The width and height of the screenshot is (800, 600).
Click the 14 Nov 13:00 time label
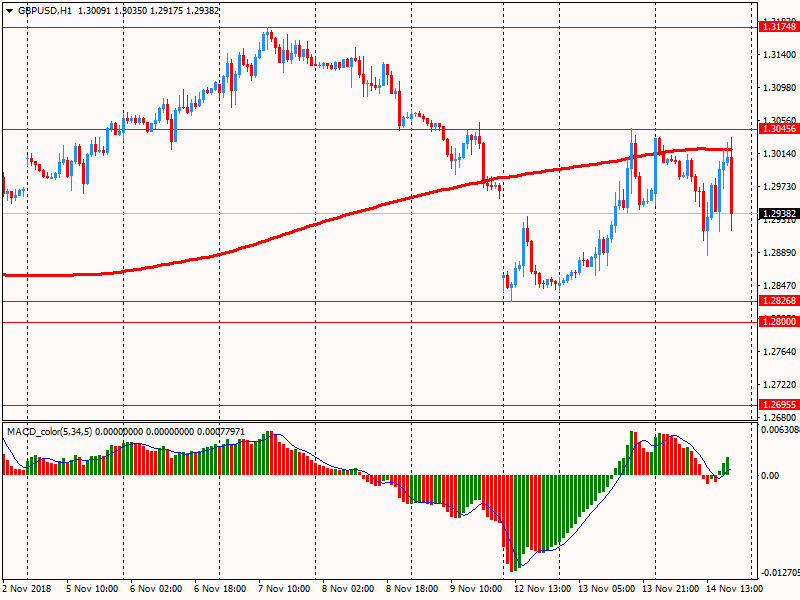click(735, 589)
